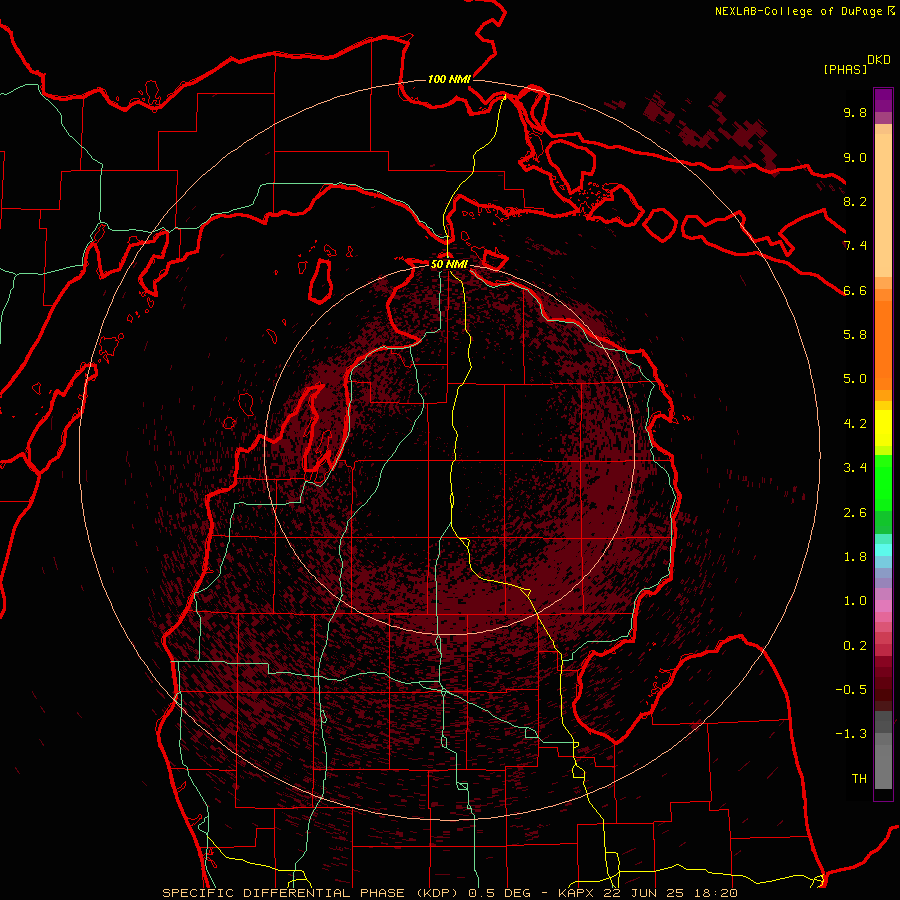Click the dark purple band atop the color bar
The image size is (900, 900).
883,100
